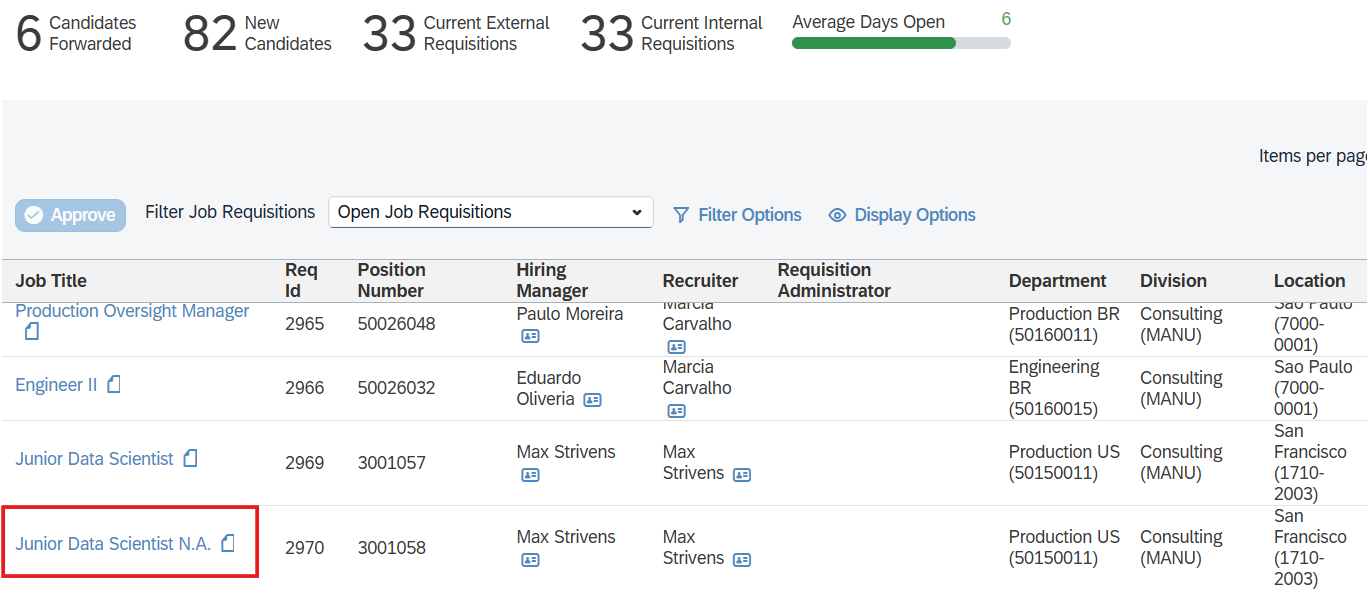Image resolution: width=1367 pixels, height=592 pixels.
Task: Expand the Open Job Requisitions dropdown
Action: (x=637, y=212)
